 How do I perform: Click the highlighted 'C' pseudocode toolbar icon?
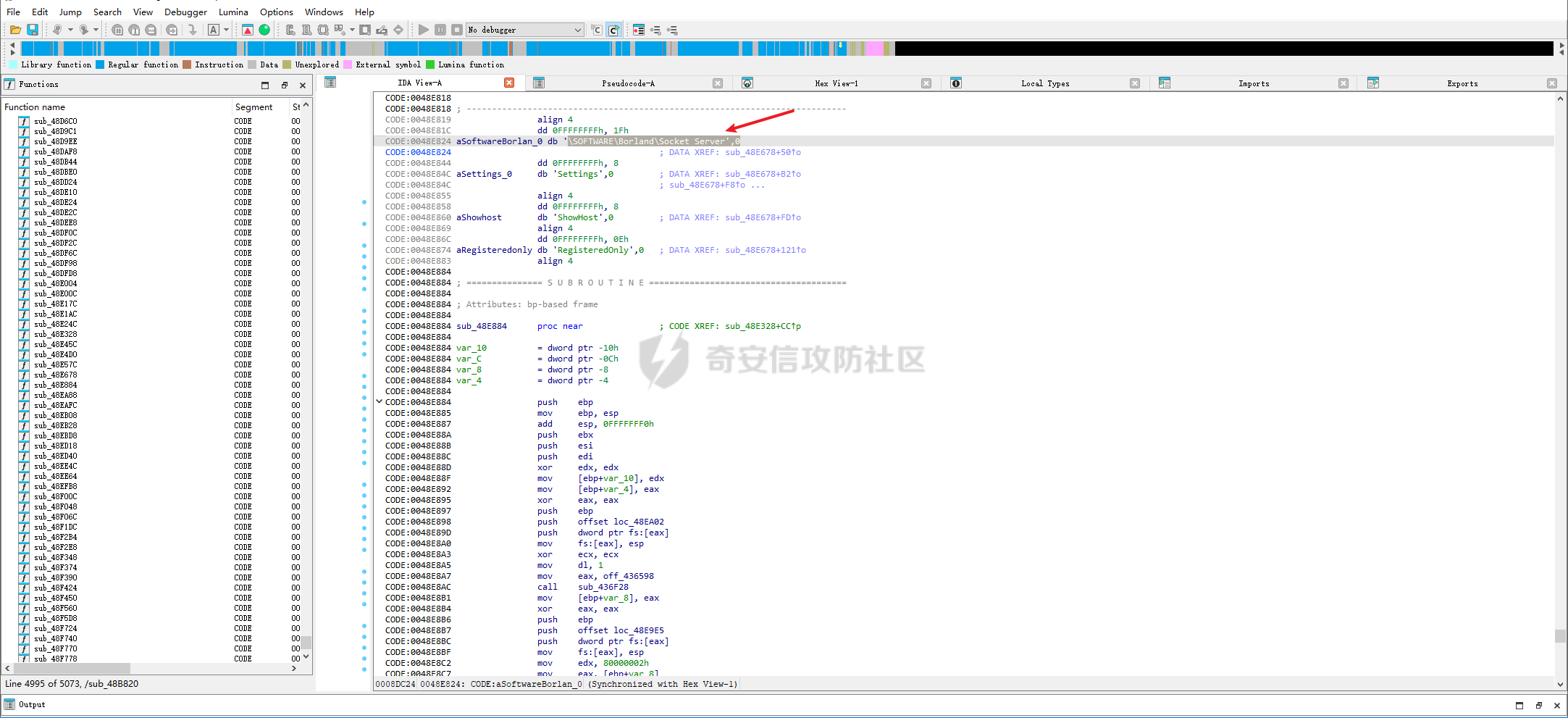click(x=613, y=30)
